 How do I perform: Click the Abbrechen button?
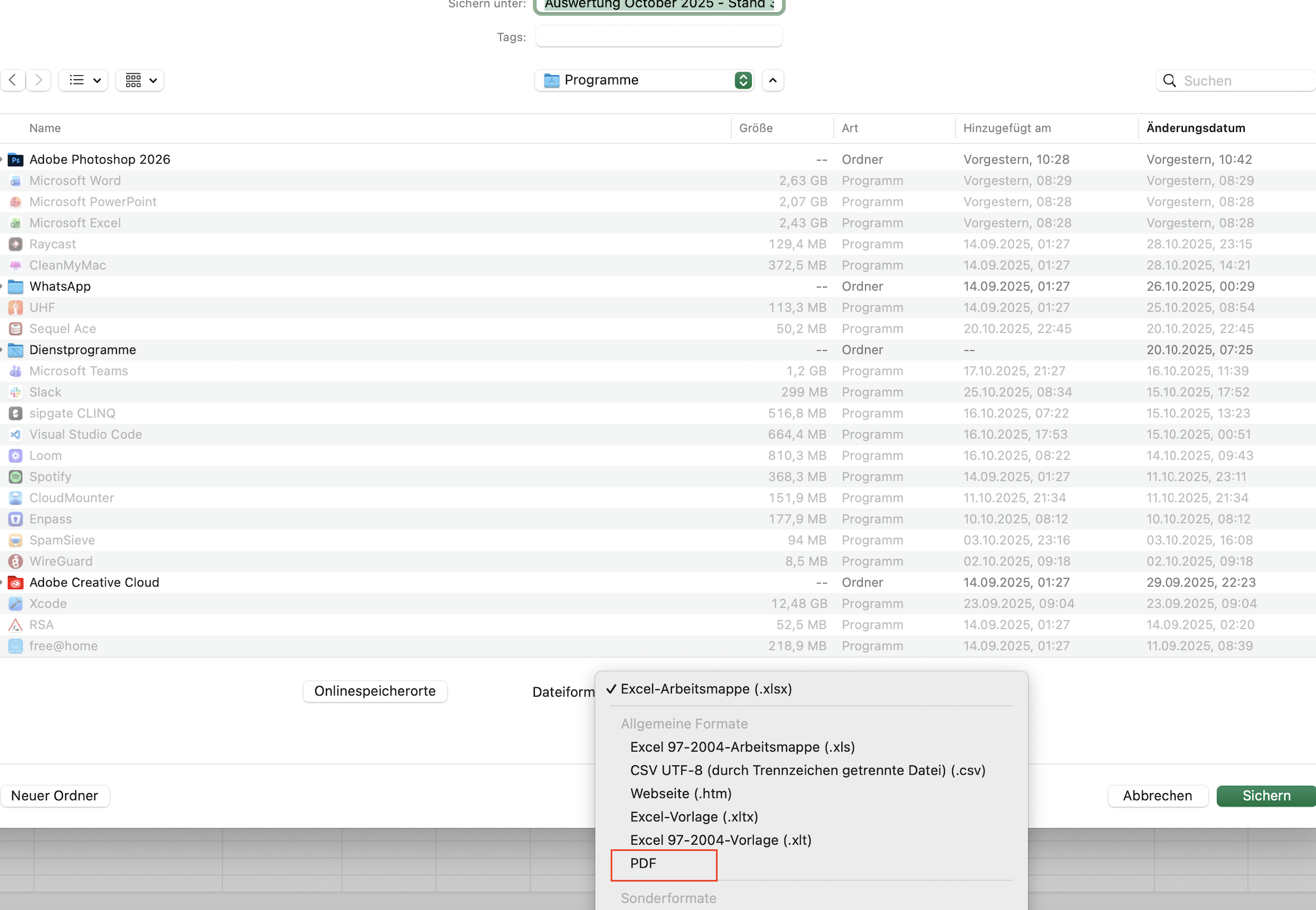click(x=1157, y=796)
